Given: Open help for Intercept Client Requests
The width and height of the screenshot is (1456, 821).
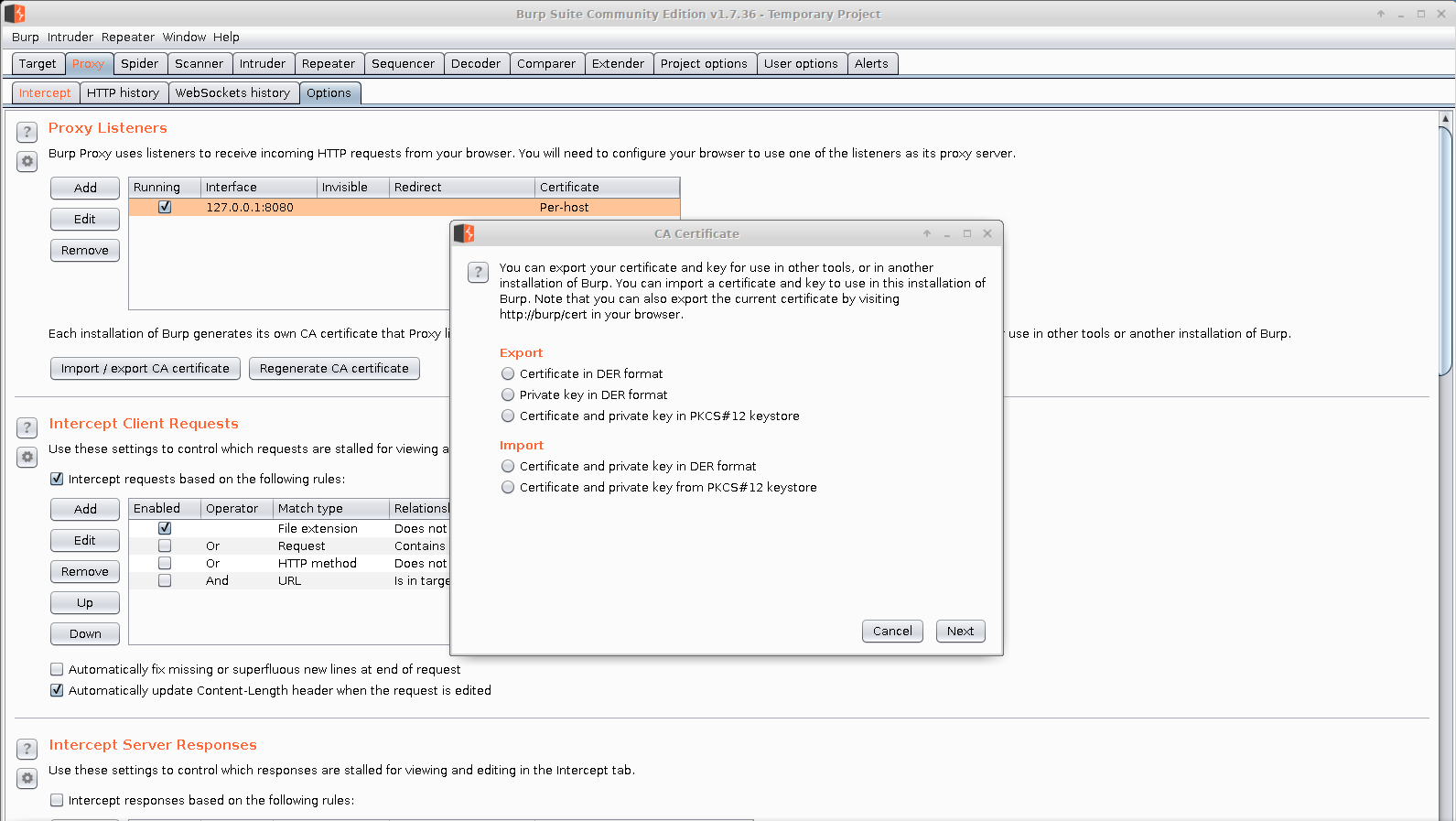Looking at the screenshot, I should click(x=27, y=427).
